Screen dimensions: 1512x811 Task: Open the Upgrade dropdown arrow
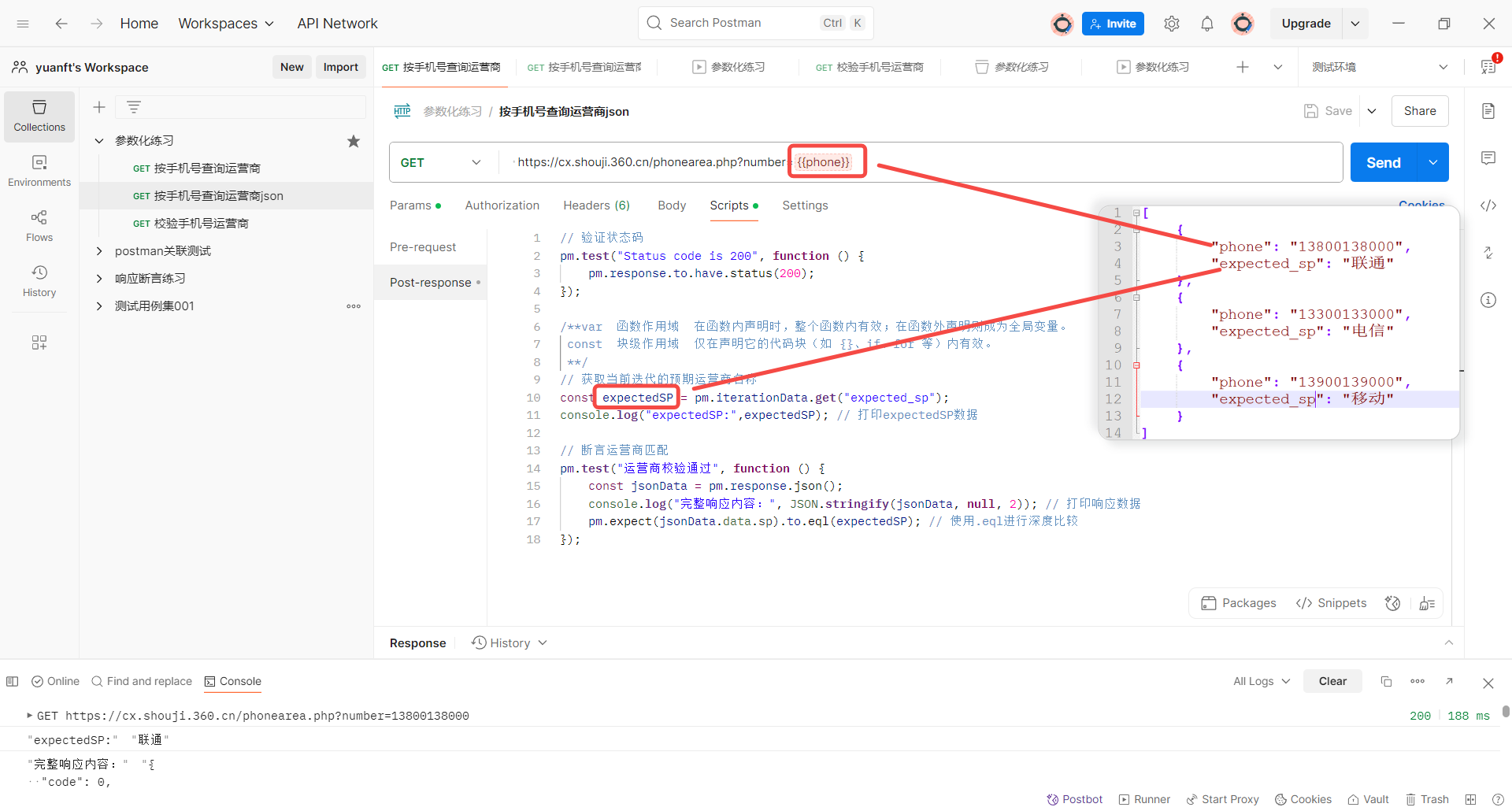pos(1355,24)
